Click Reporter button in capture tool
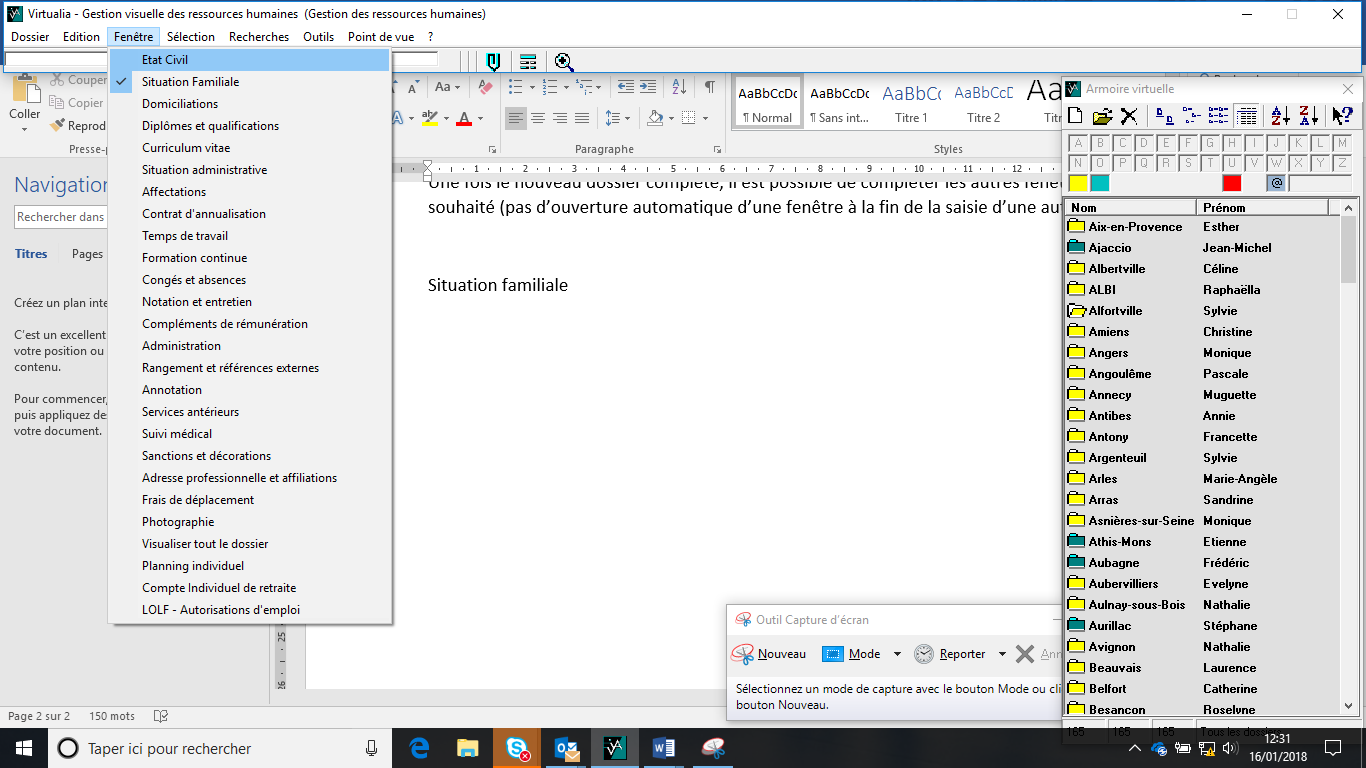Image resolution: width=1366 pixels, height=768 pixels. coord(950,654)
